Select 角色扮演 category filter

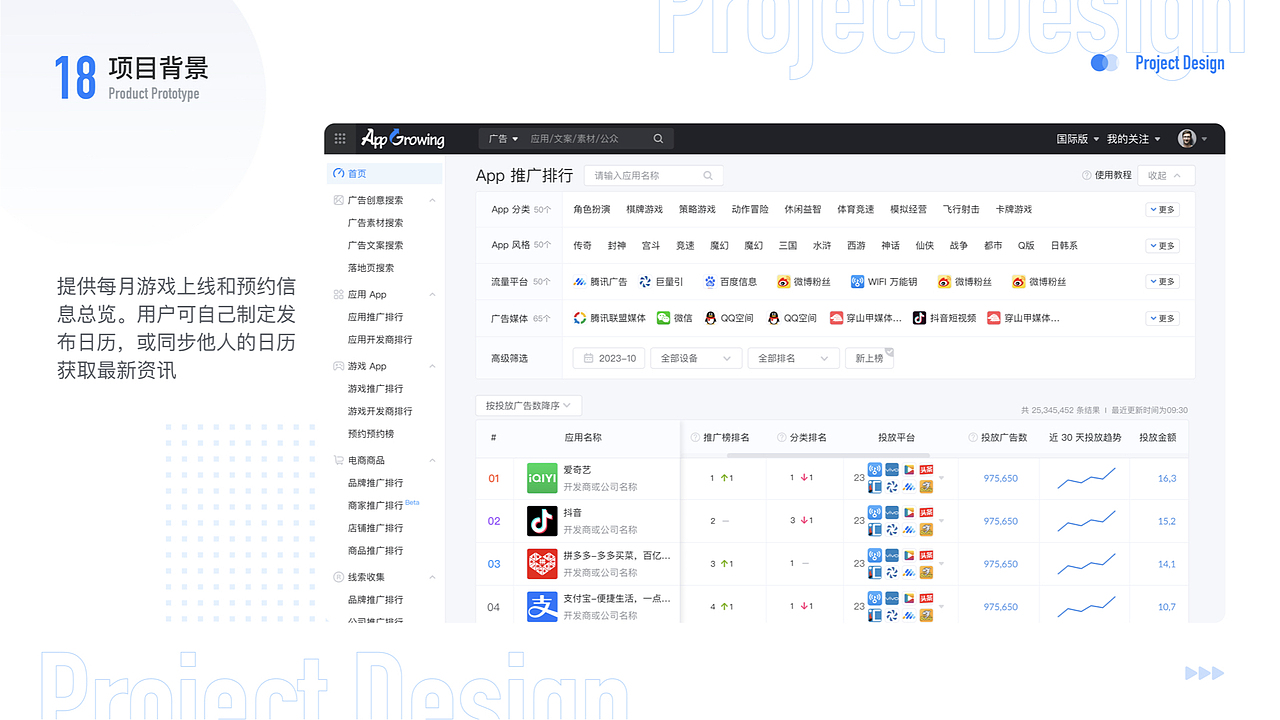tap(591, 210)
